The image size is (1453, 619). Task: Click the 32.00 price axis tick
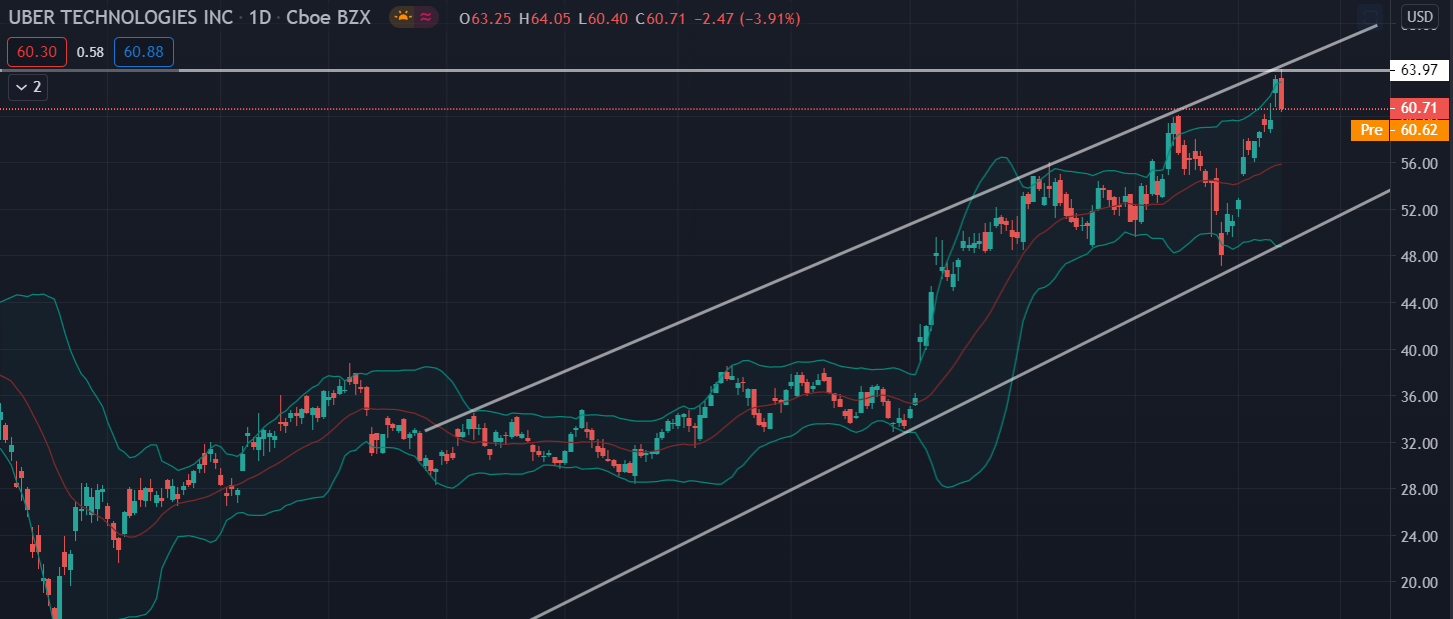pos(1419,443)
